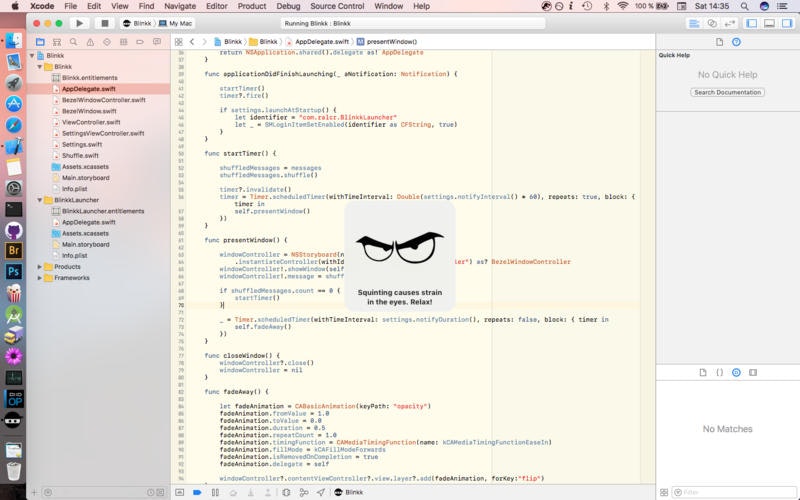800x500 pixels.
Task: Open the Code Snippet library
Action: (719, 372)
